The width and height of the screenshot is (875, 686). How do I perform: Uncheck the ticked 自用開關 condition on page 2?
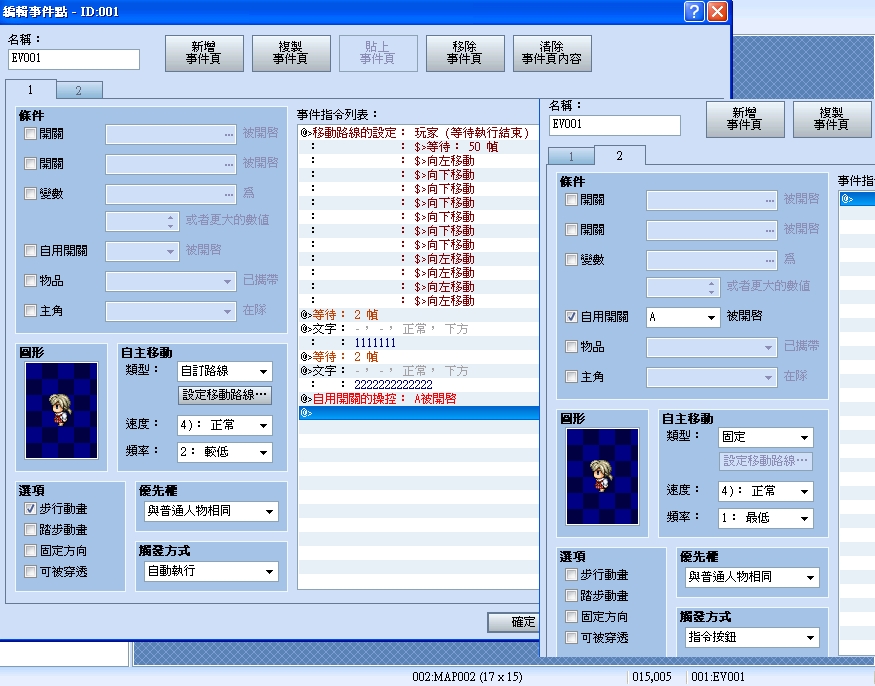pyautogui.click(x=571, y=316)
